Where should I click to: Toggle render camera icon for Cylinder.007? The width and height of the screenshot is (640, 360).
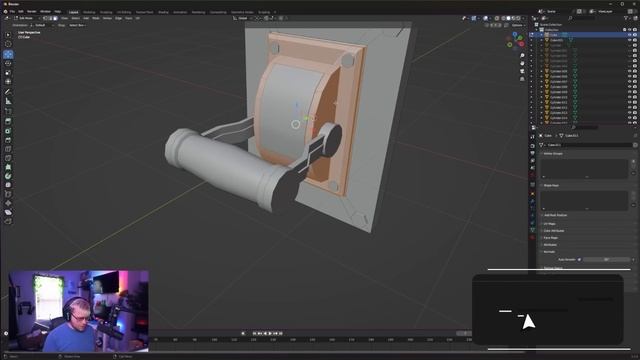pos(635,82)
